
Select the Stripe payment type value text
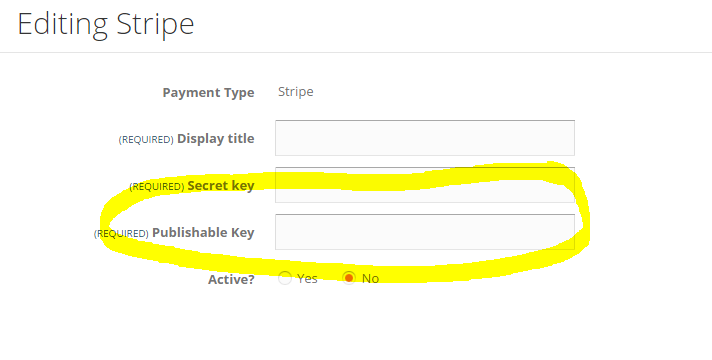tap(296, 92)
